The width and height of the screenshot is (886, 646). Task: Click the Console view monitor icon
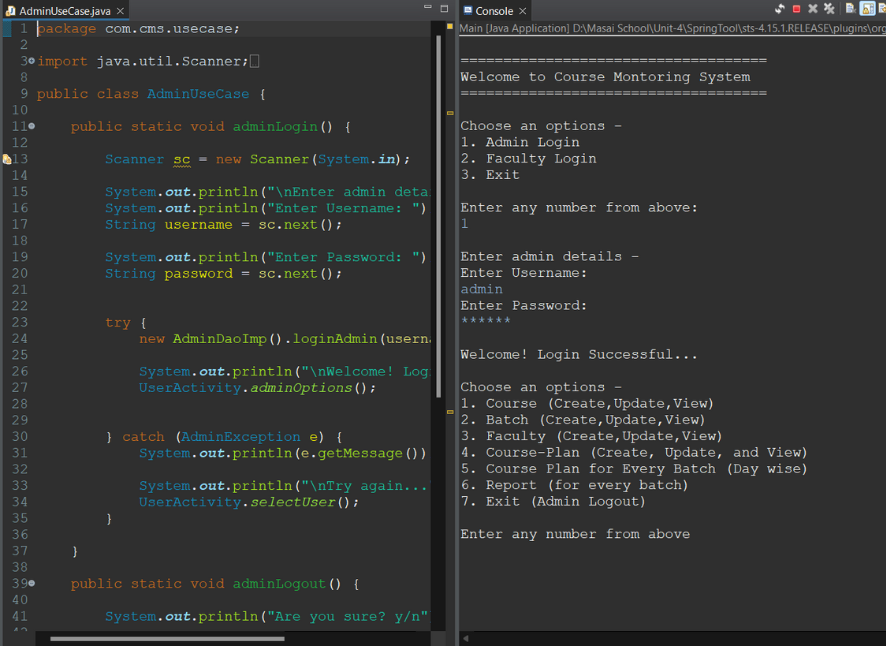pos(468,10)
